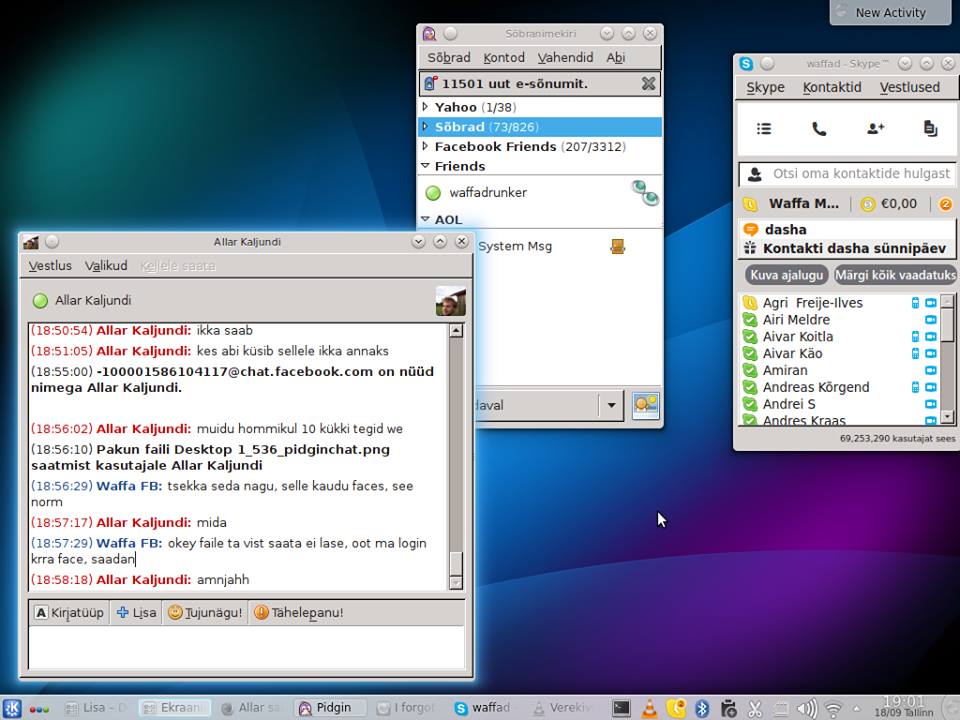Click the buddy icon selector button in Sõbranimekiri
This screenshot has width=960, height=720.
click(645, 405)
